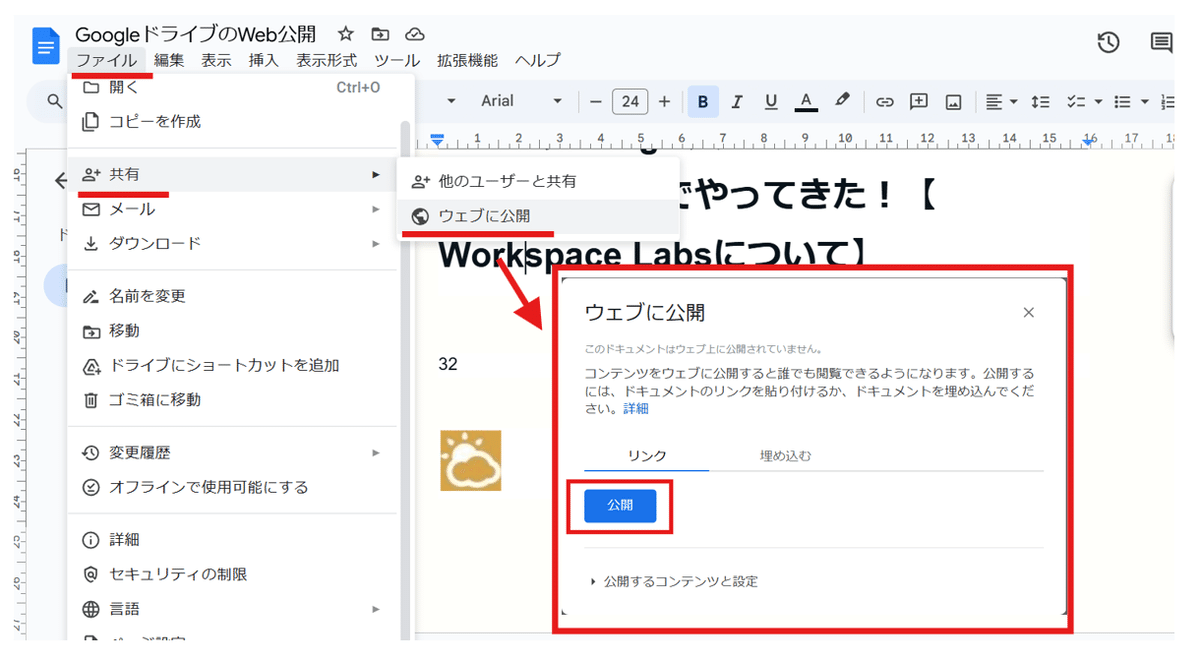Select ドライブにショートカットを追加

[x=232, y=365]
